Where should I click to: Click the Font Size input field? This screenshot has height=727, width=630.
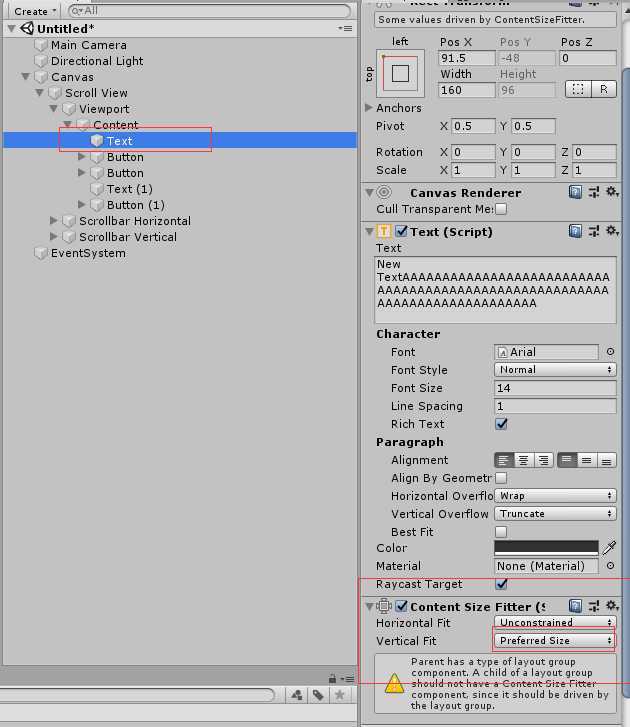coord(555,388)
